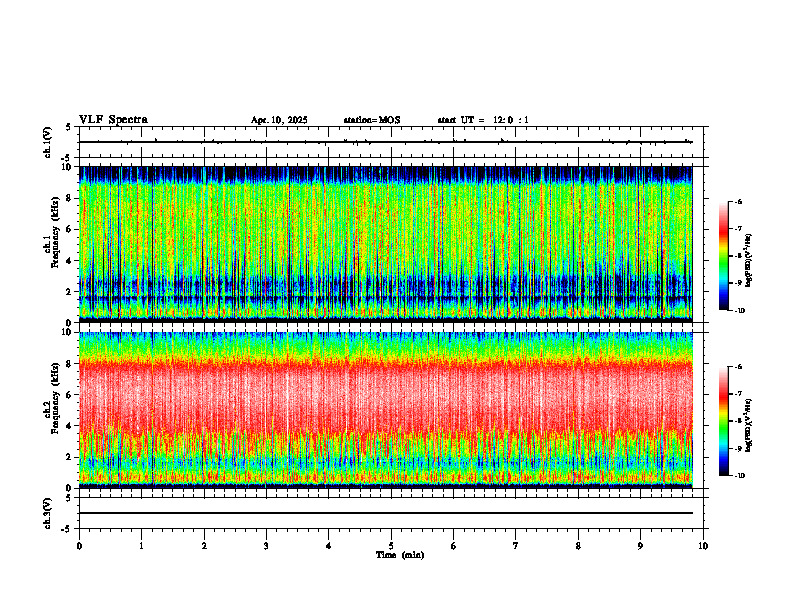Click the "station=MOS" label

pos(372,120)
